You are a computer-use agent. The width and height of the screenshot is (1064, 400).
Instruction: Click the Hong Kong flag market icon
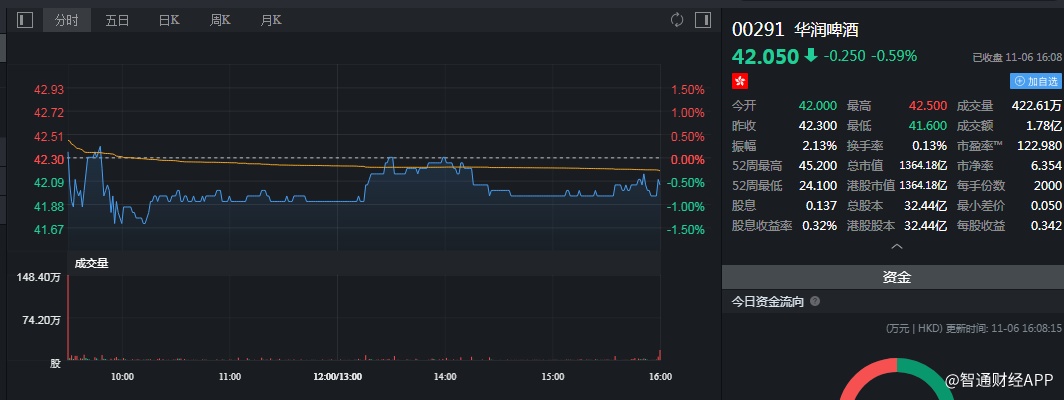pos(740,81)
